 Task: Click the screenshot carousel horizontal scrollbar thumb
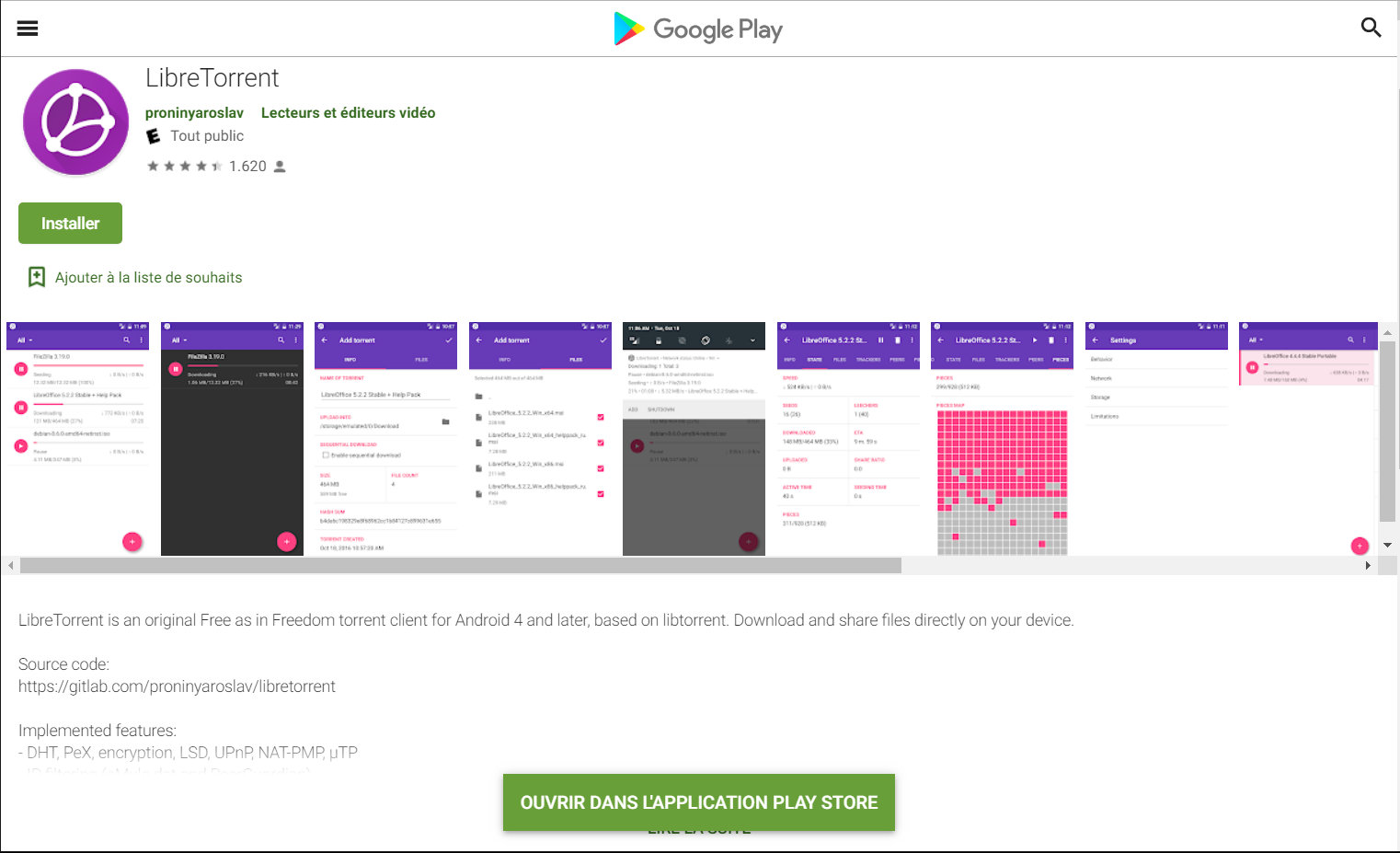coord(461,565)
